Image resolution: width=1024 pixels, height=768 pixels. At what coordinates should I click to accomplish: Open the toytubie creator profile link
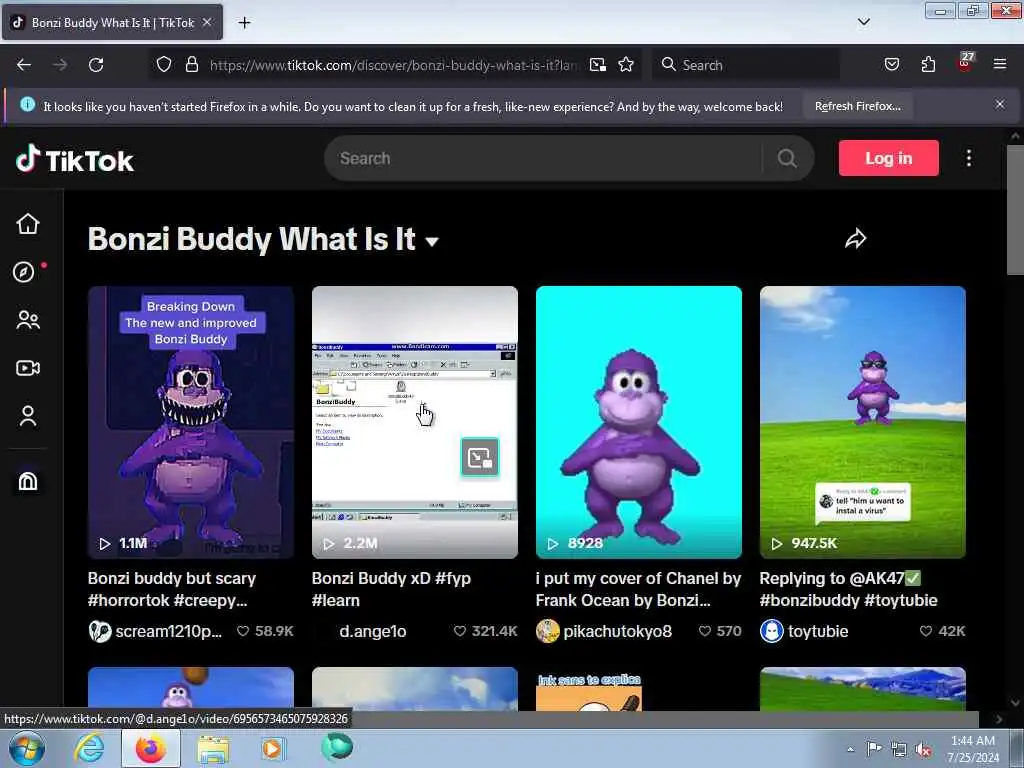point(805,632)
